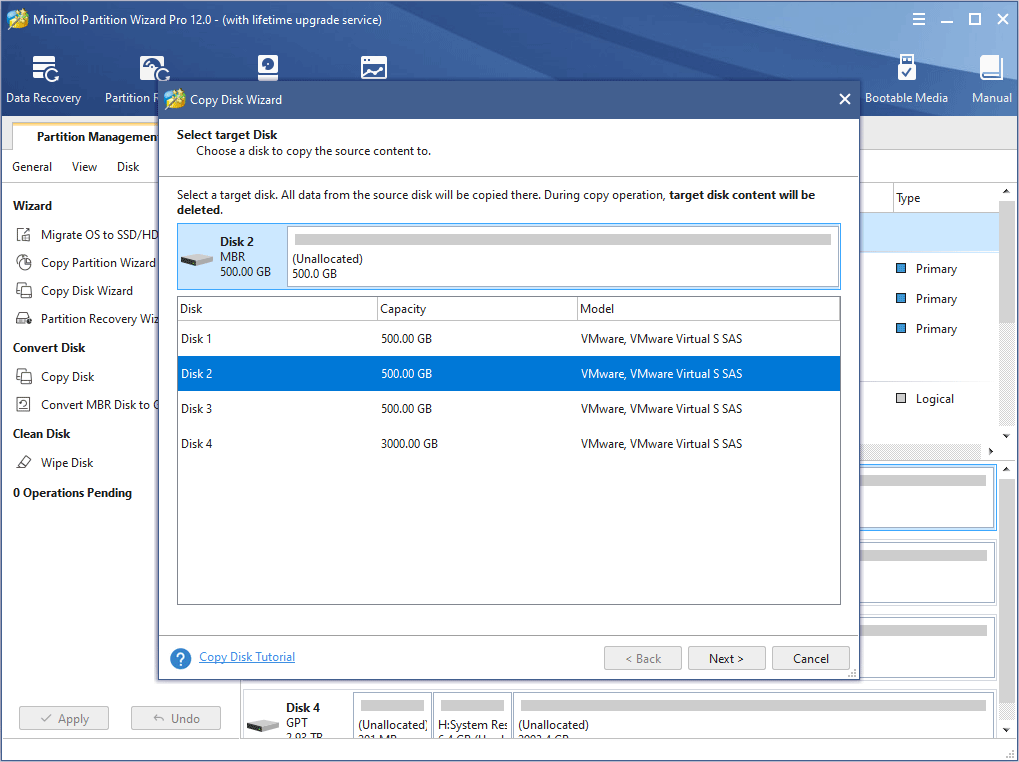The width and height of the screenshot is (1019, 762).
Task: Select the 3000.00 GB Disk 4 row
Action: tap(509, 444)
